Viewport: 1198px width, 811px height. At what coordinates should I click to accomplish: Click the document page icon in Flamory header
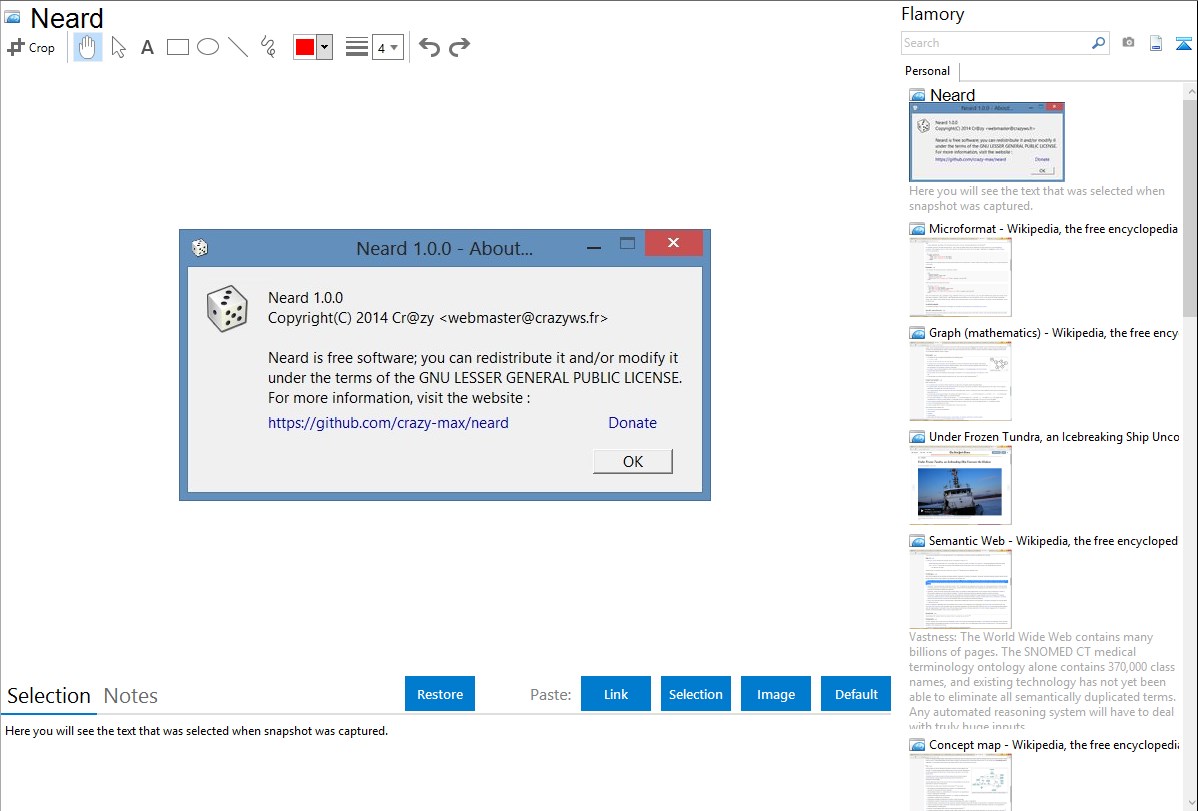1156,43
